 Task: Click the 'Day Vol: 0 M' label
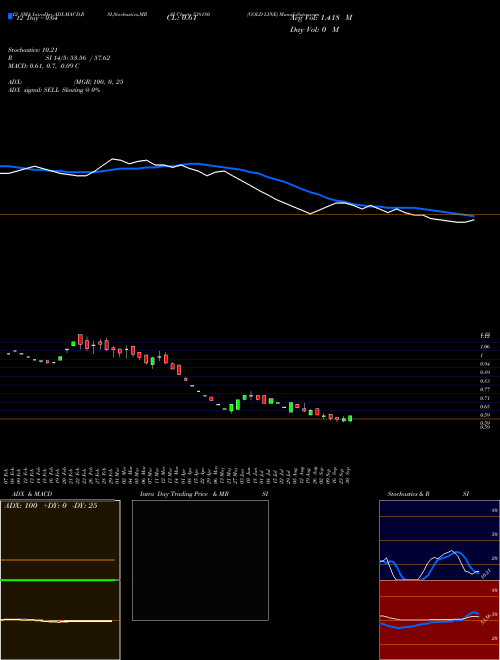click(314, 30)
